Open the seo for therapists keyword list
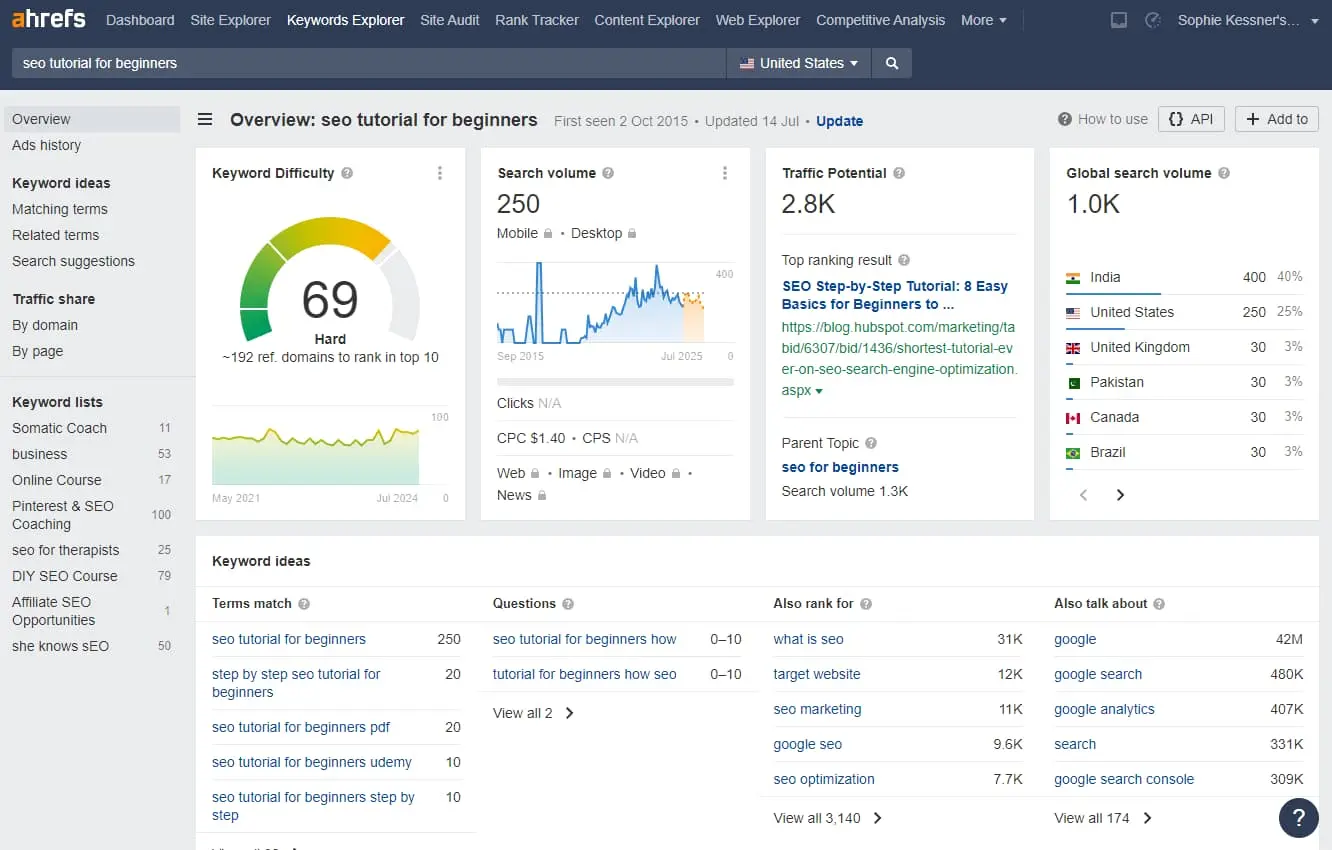The width and height of the screenshot is (1332, 850). (x=65, y=550)
